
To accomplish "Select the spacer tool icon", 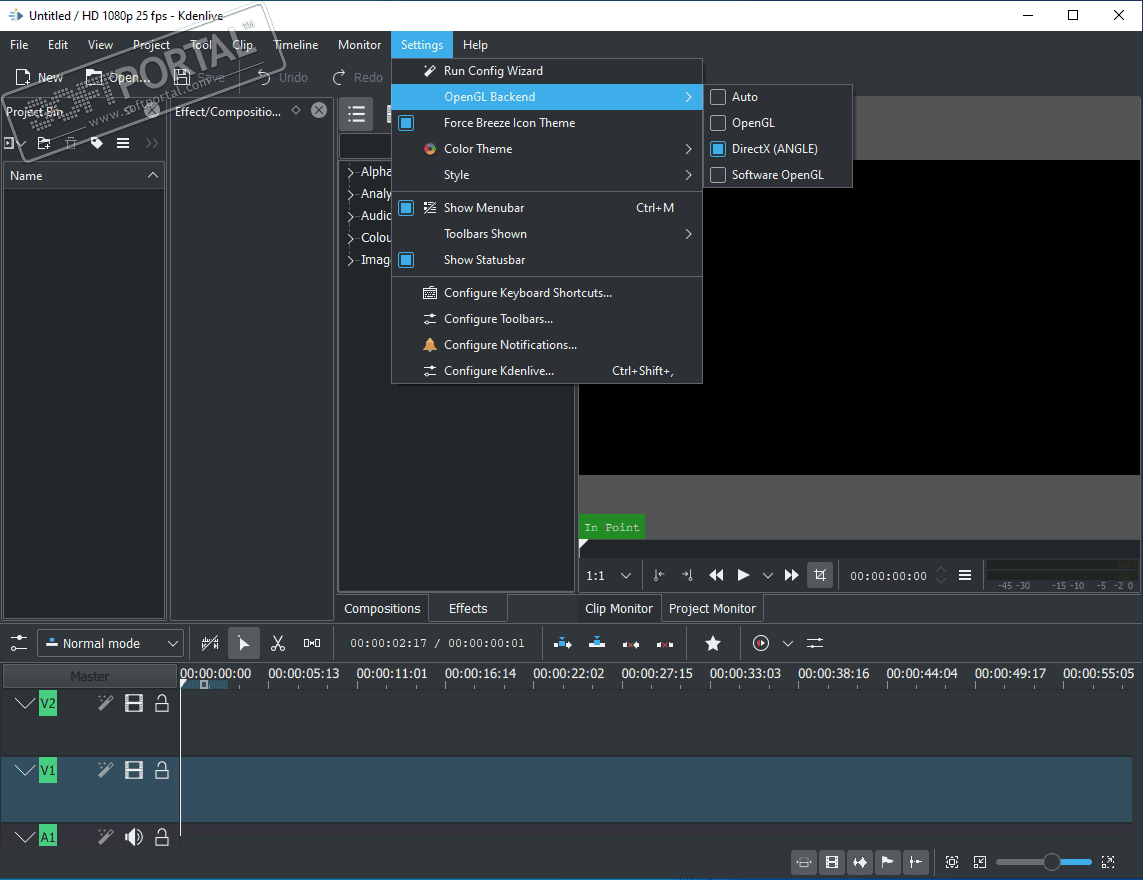I will [x=312, y=643].
